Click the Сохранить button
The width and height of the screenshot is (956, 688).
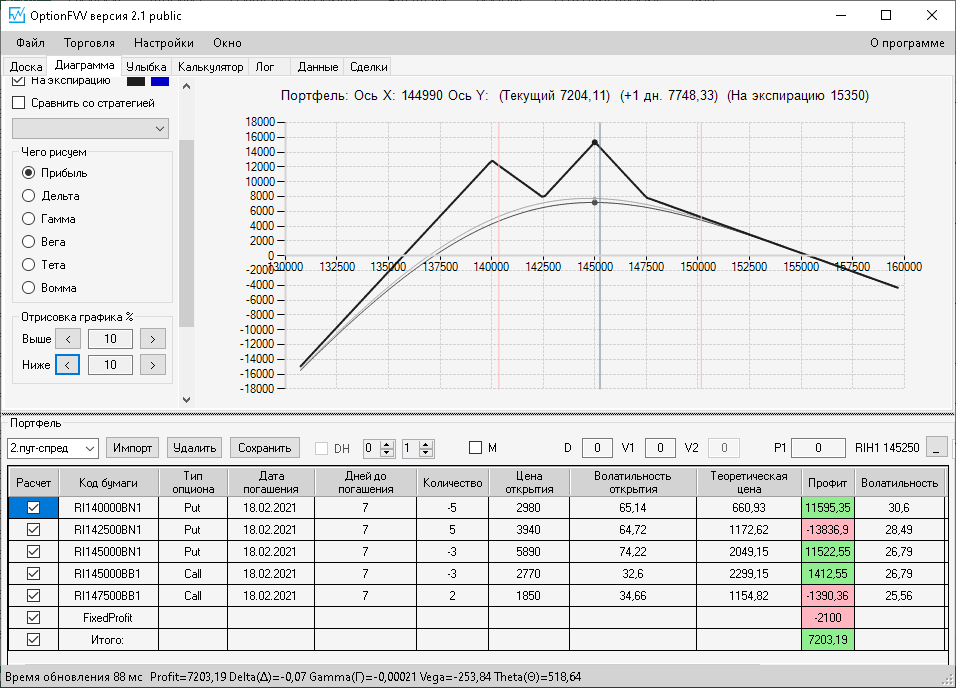(265, 448)
